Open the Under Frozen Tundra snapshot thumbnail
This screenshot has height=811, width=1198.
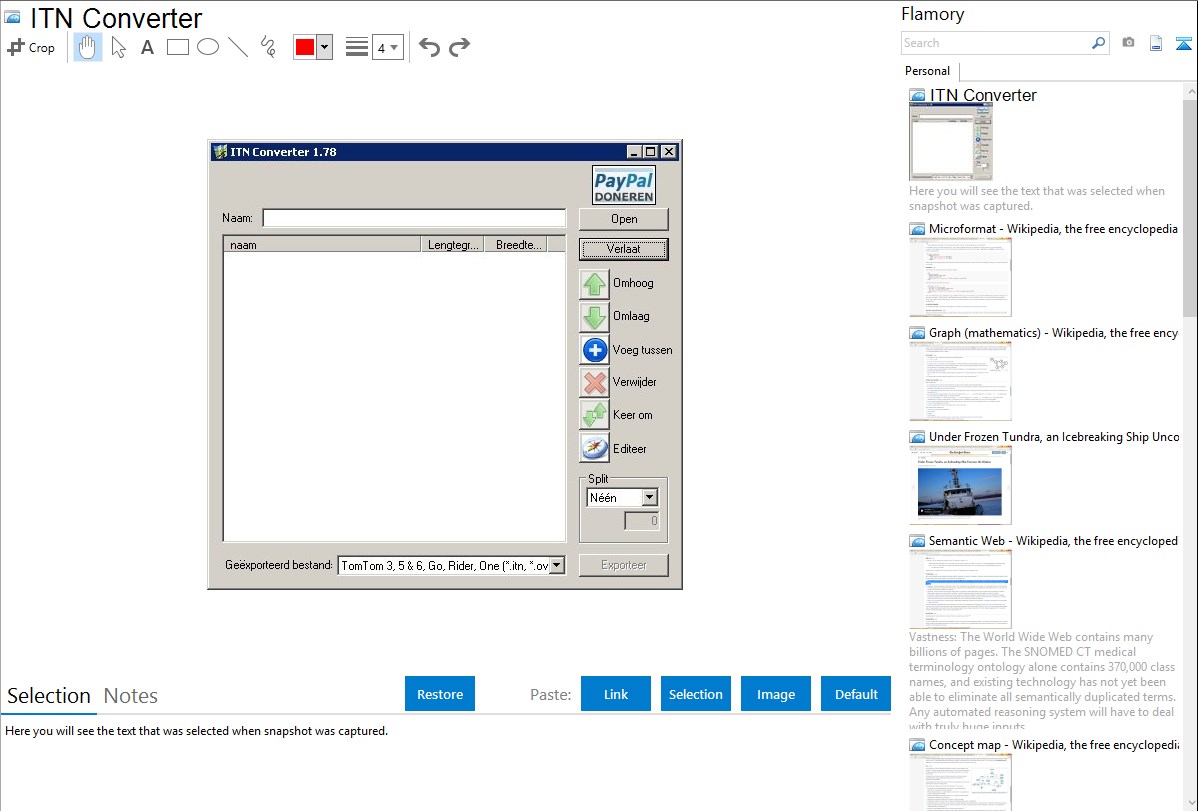tap(960, 485)
